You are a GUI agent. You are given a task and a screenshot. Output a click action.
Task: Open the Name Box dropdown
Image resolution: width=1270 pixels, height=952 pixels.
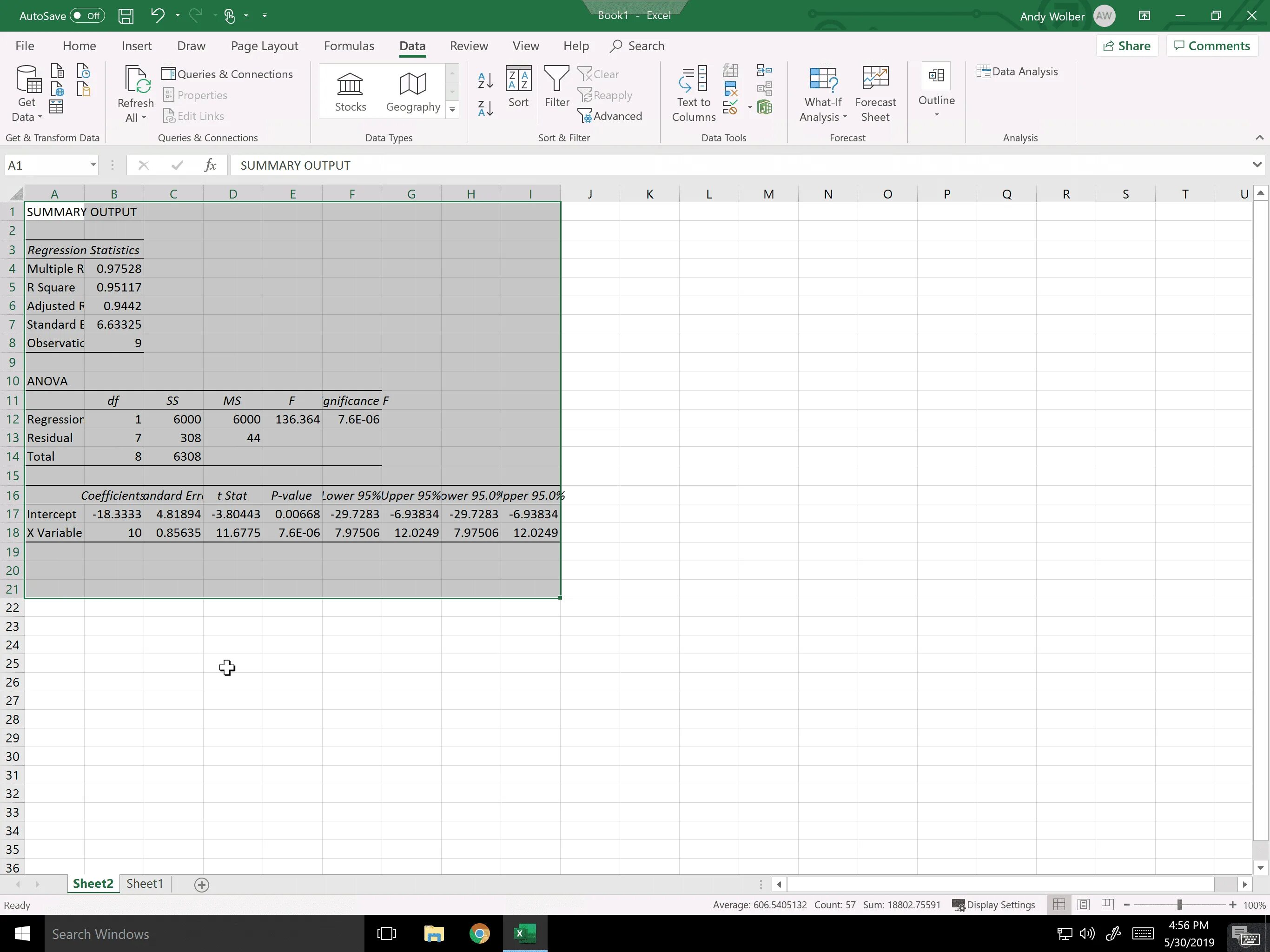(x=93, y=165)
